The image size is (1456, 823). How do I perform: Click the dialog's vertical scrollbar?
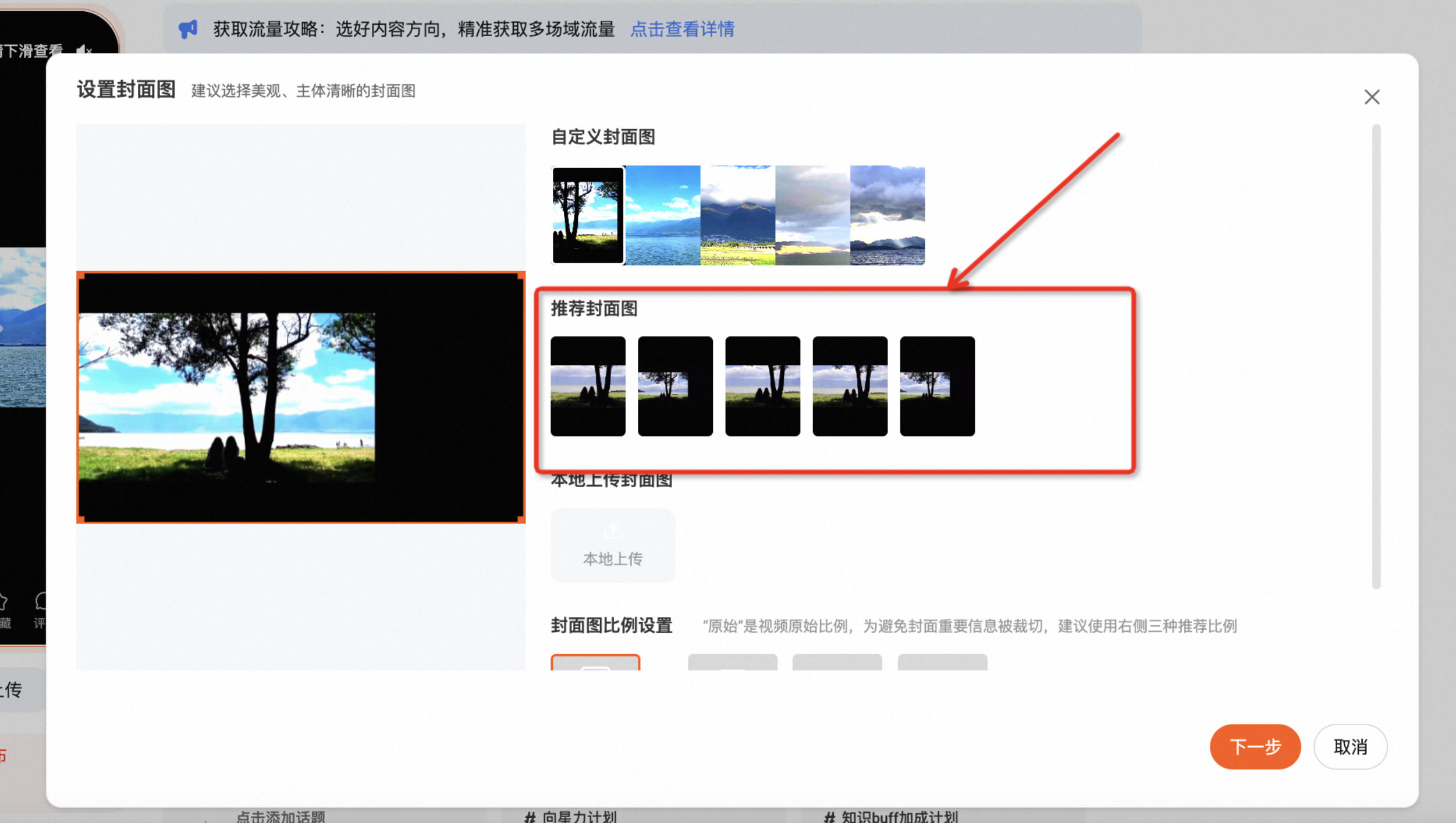click(1376, 356)
